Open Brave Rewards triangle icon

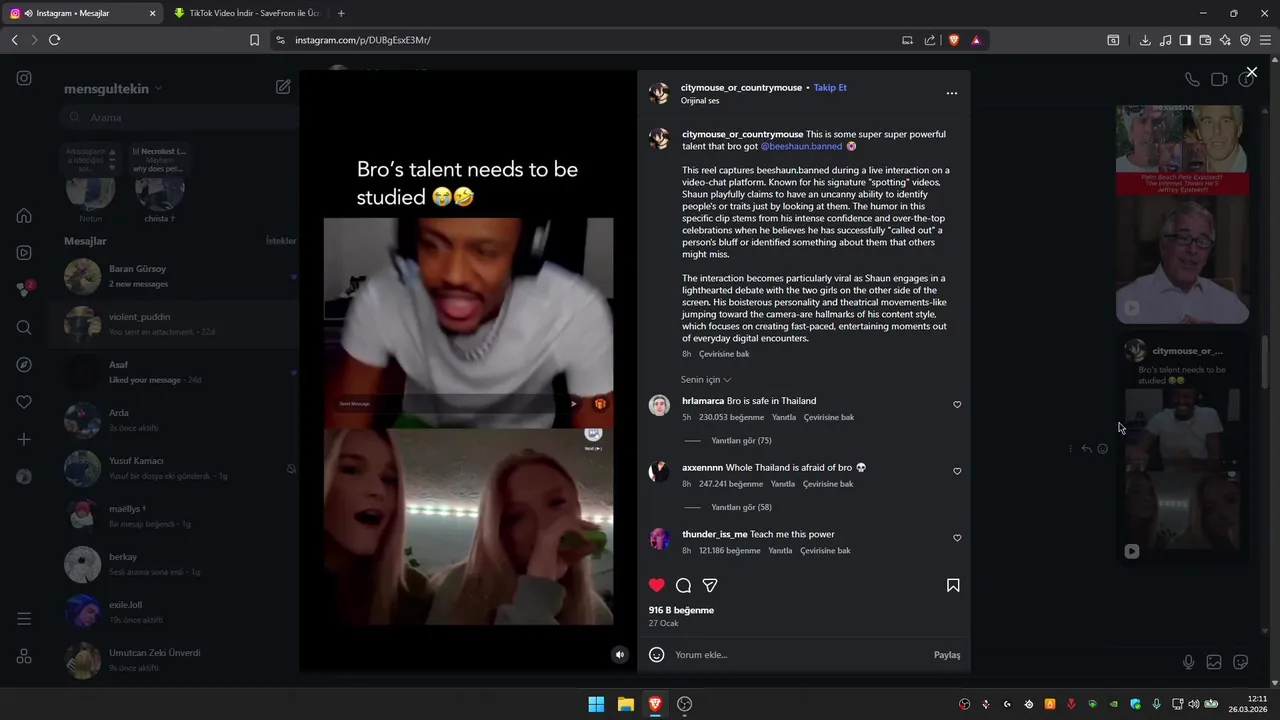tap(976, 40)
